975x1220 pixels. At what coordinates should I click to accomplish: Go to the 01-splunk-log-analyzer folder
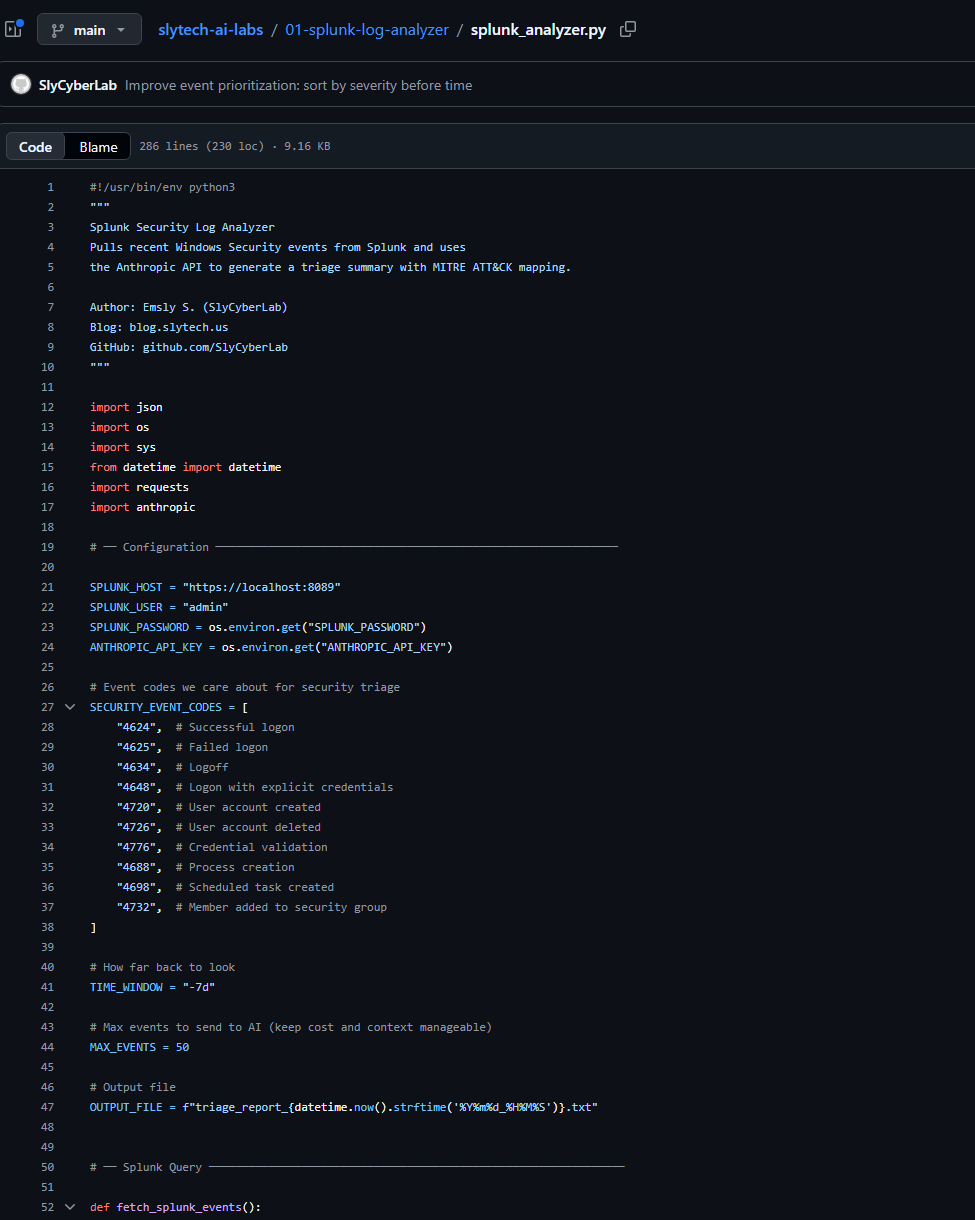pyautogui.click(x=367, y=30)
